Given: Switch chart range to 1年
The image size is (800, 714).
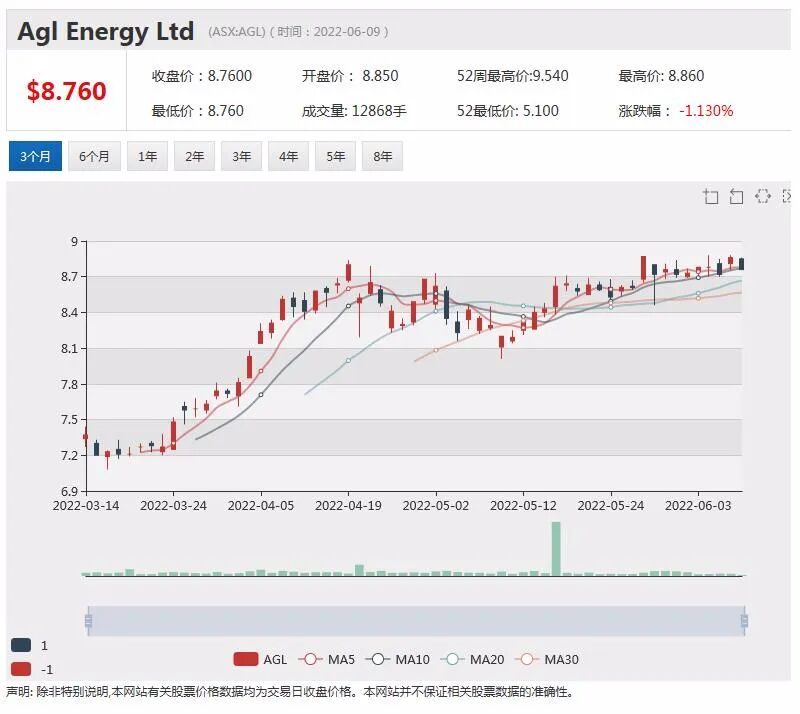Looking at the screenshot, I should 147,156.
